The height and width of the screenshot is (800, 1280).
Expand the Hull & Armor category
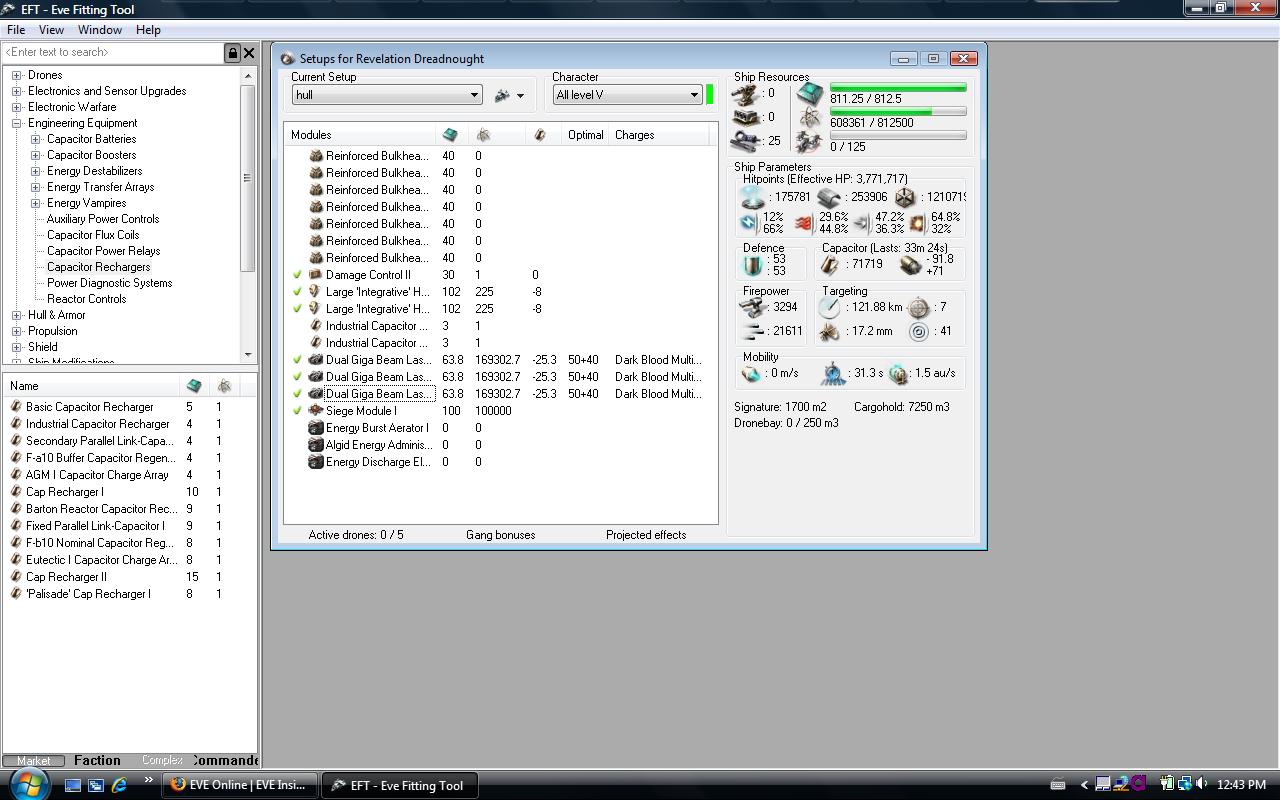point(17,315)
